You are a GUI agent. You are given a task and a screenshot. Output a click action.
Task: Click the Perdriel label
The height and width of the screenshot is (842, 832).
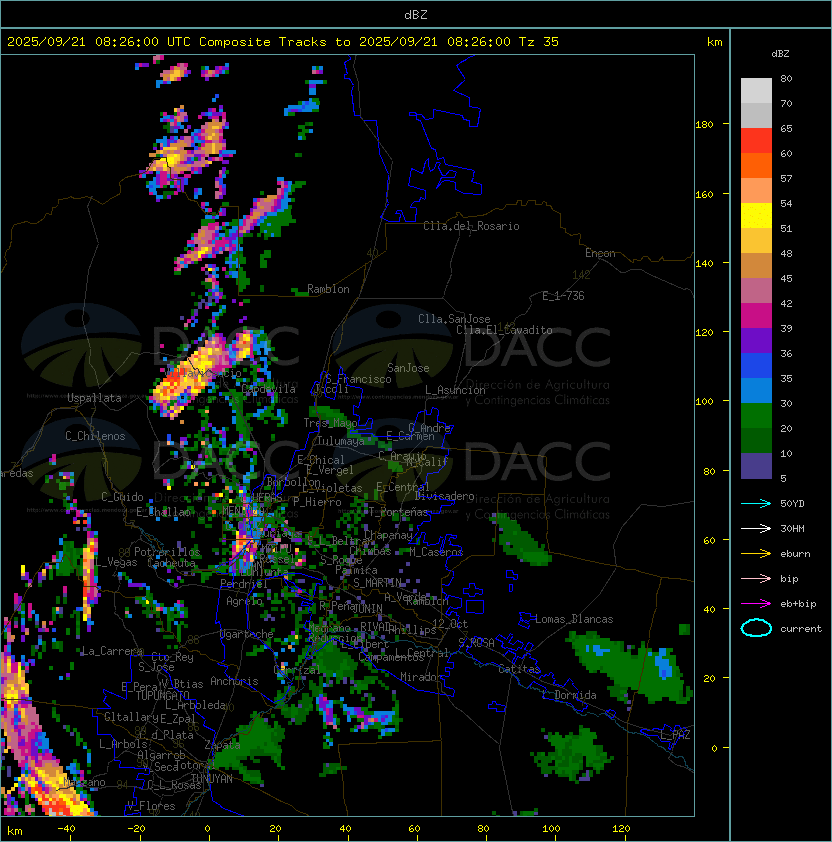[243, 584]
